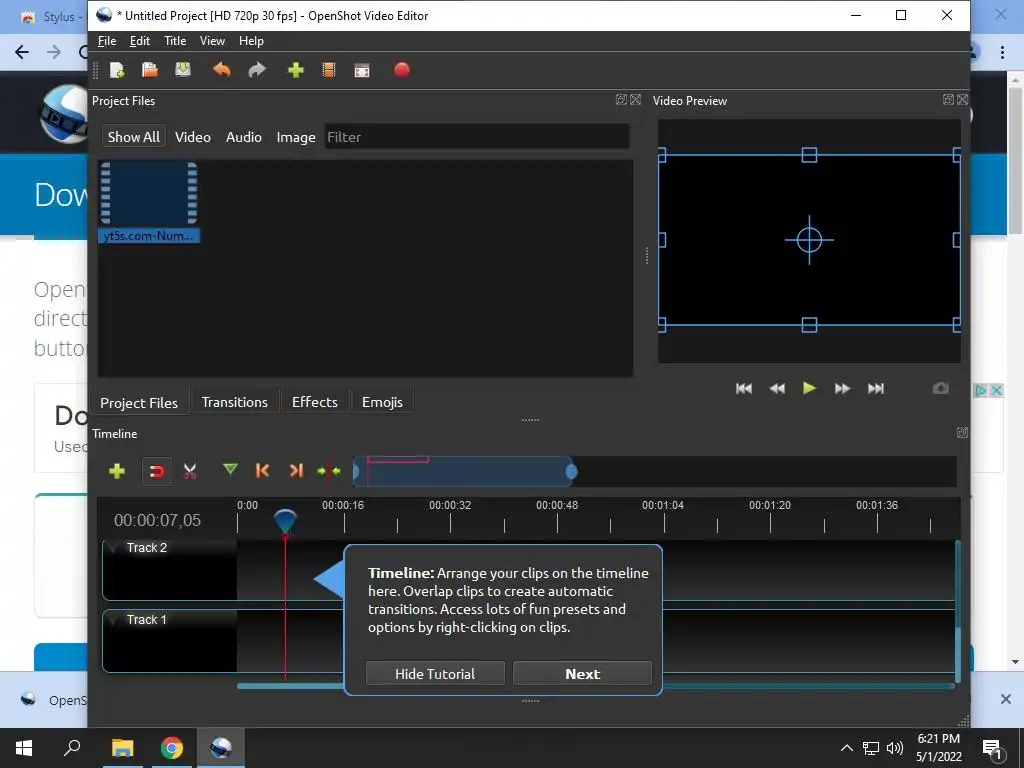Screen dimensions: 1024x768
Task: Click the orange Undo arrow
Action: point(222,69)
